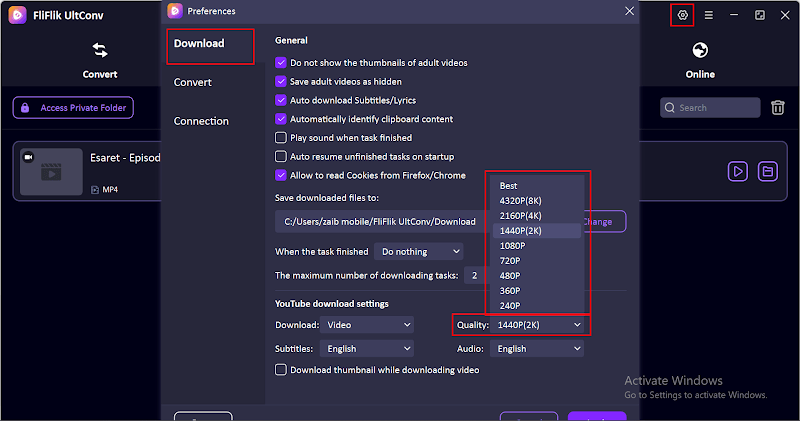Open settings gear icon in title bar
The width and height of the screenshot is (800, 421).
click(682, 15)
